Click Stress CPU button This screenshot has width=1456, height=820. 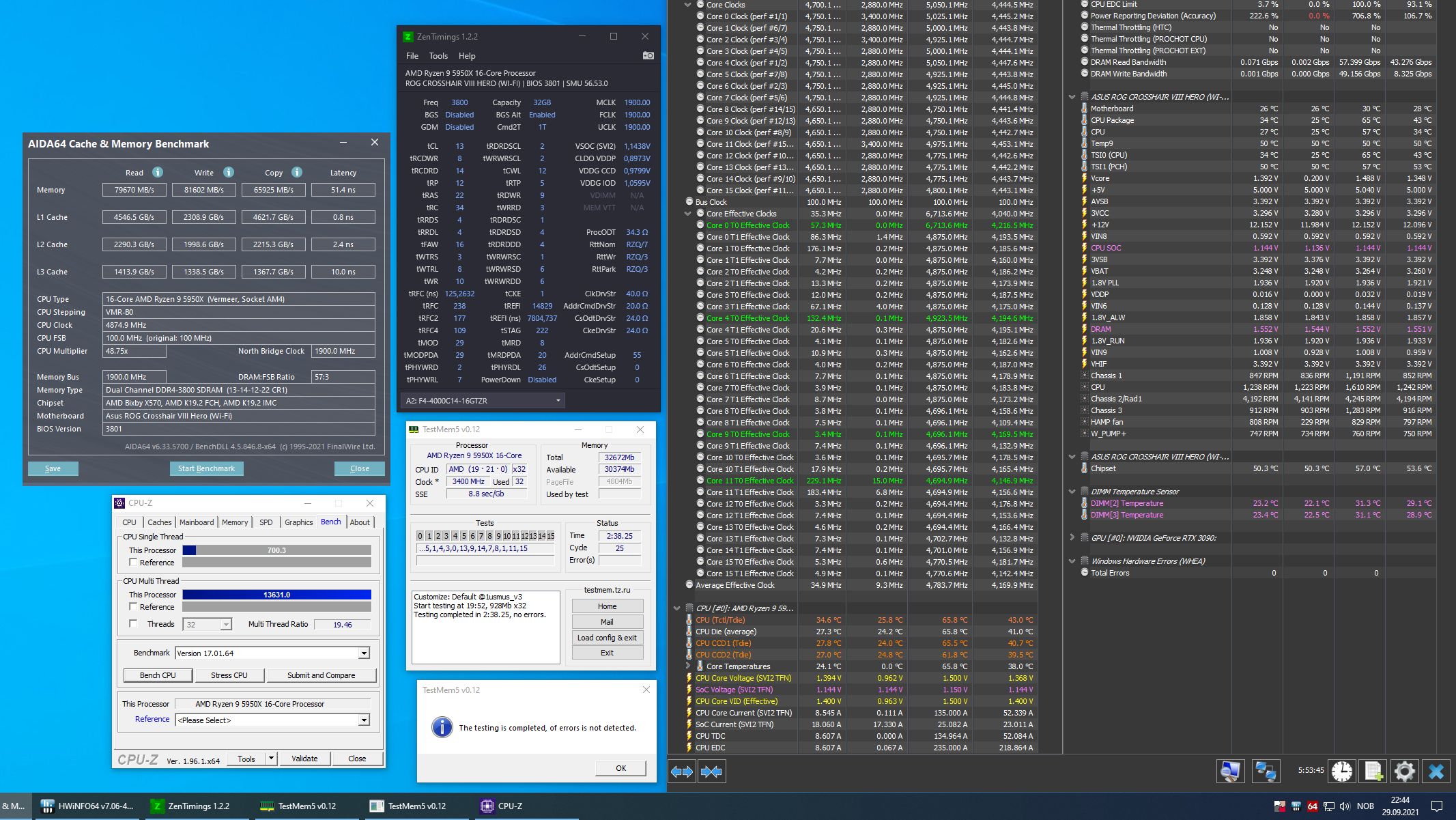pyautogui.click(x=229, y=675)
